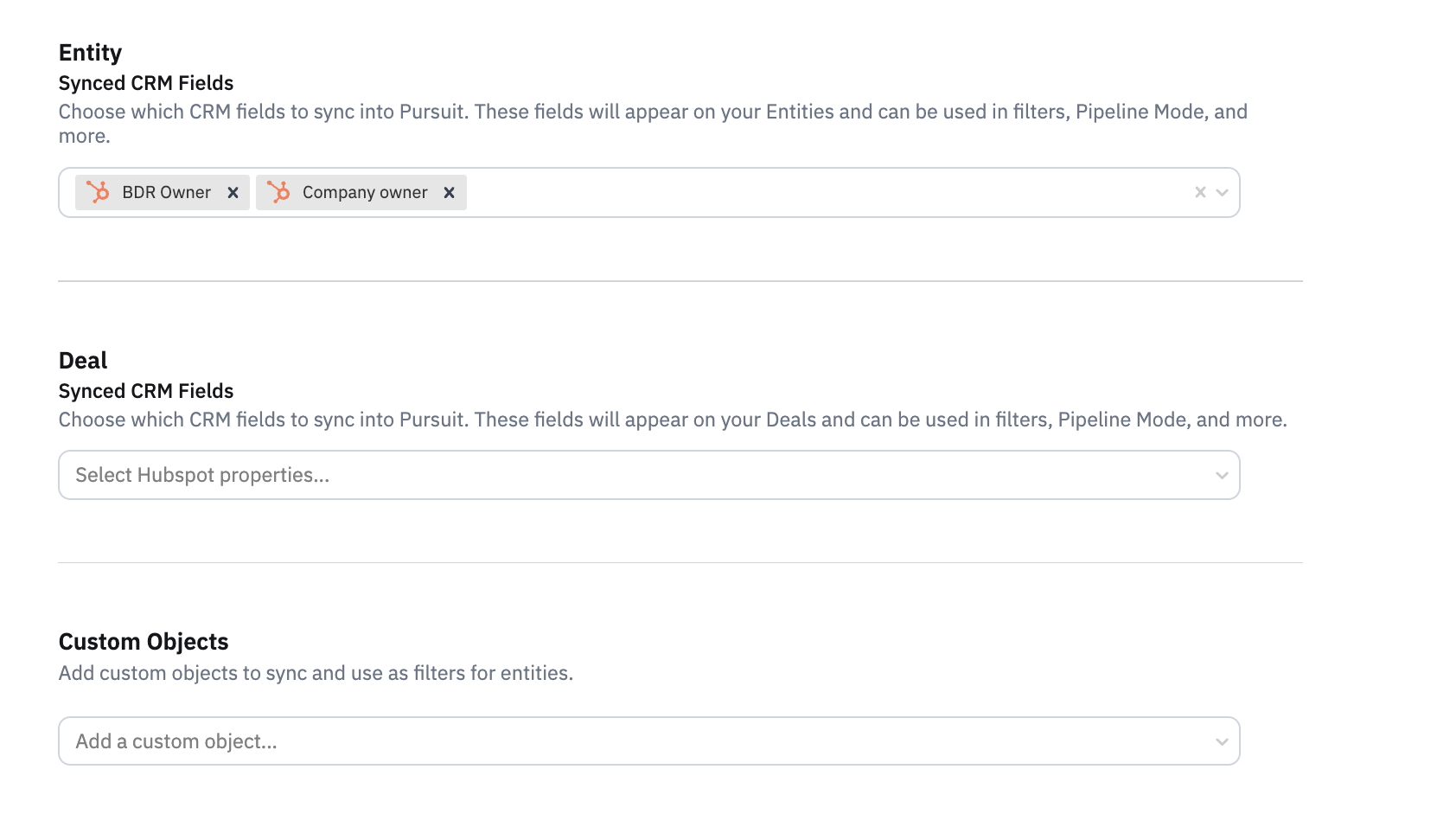1456x827 pixels.
Task: Select the Company owner tag label
Action: 365,192
